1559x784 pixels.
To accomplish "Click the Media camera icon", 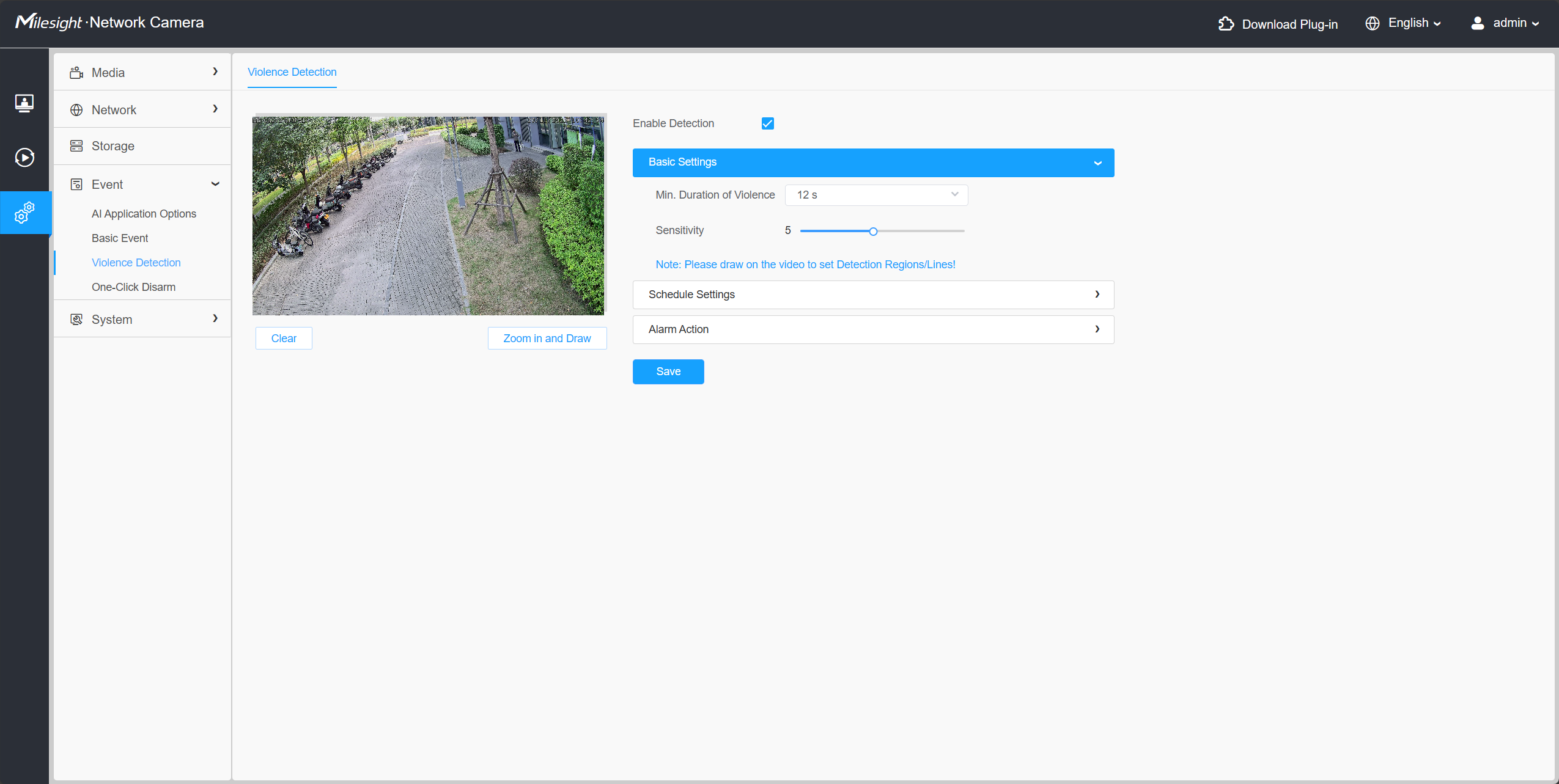I will coord(76,73).
